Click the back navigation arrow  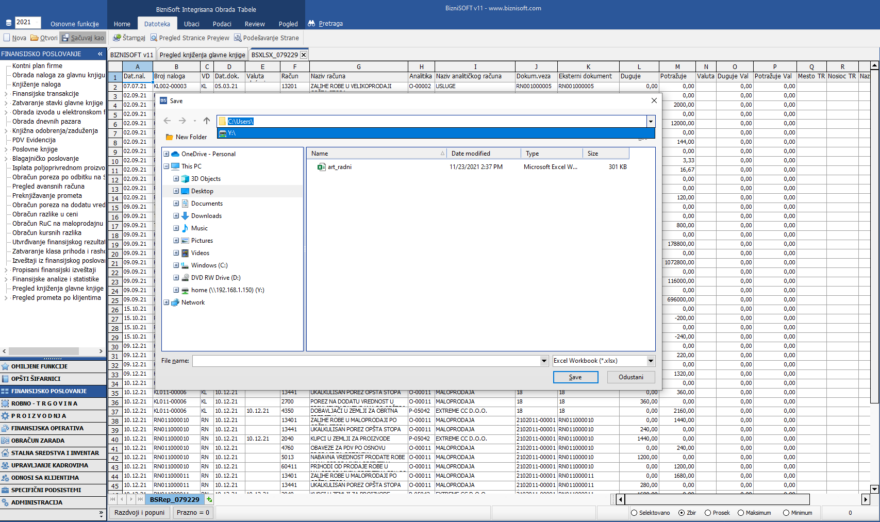[x=167, y=121]
